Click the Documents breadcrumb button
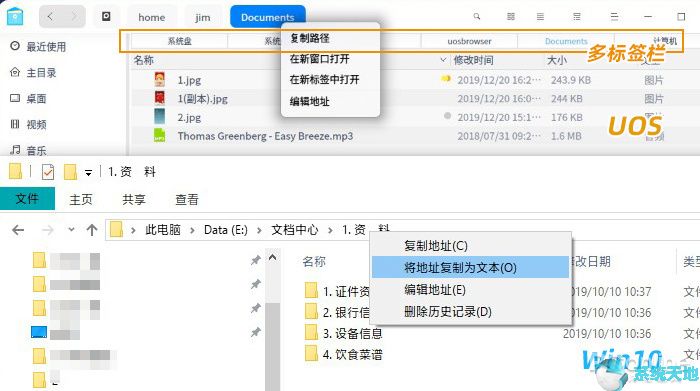 click(267, 17)
